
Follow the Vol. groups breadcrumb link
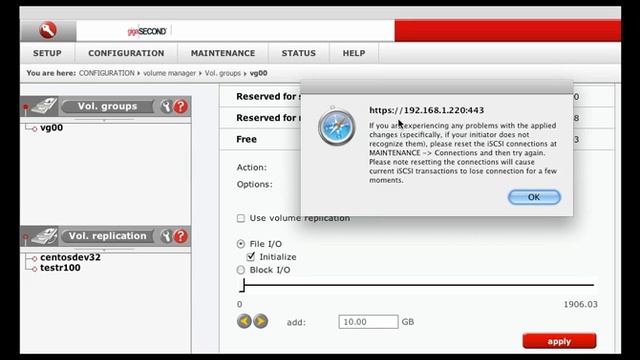tap(222, 73)
